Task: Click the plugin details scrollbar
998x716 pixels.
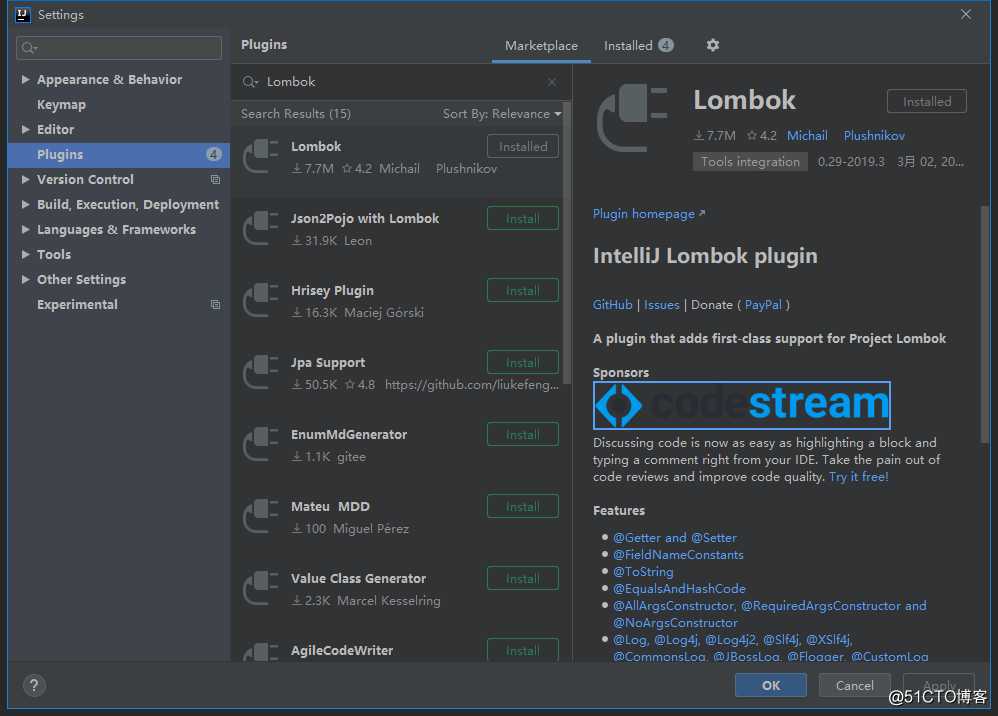Action: pyautogui.click(x=985, y=325)
